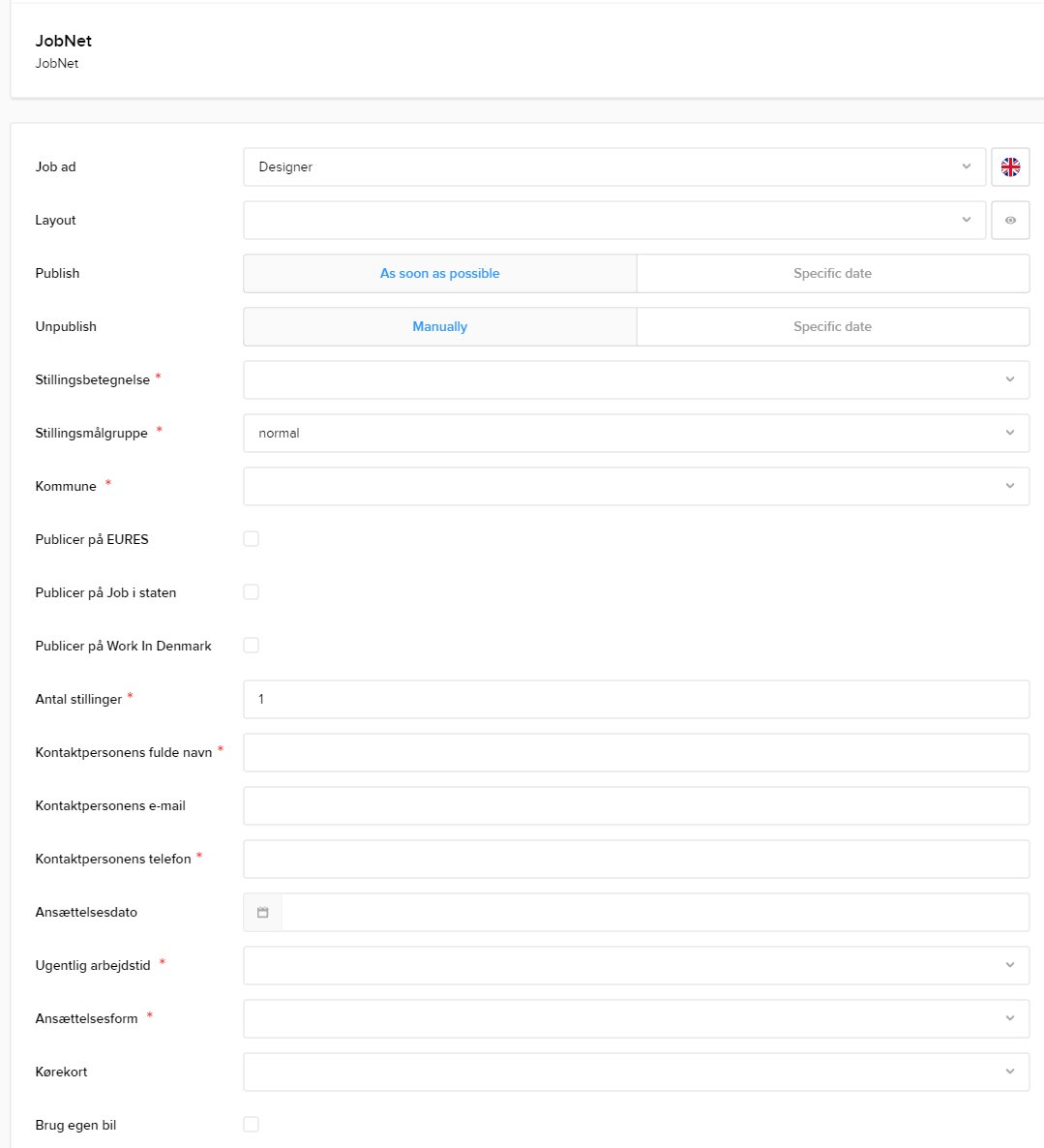The image size is (1044, 1148).
Task: Open the Stillingsbetegnelse dropdown
Action: 636,379
